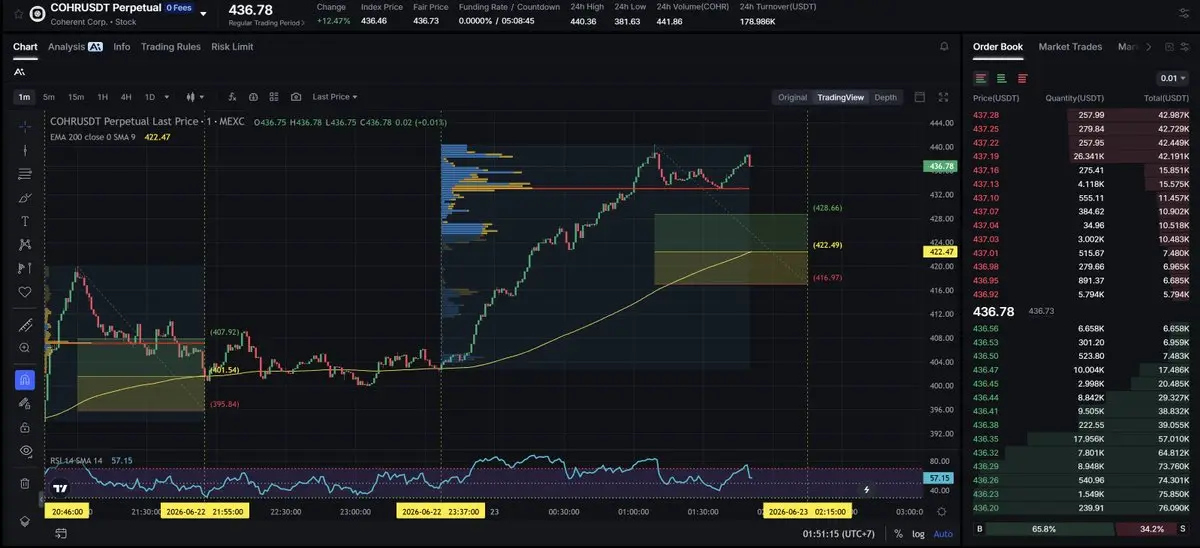Screen dimensions: 1200x548
Task: Select the text annotation tool
Action: [x=25, y=221]
